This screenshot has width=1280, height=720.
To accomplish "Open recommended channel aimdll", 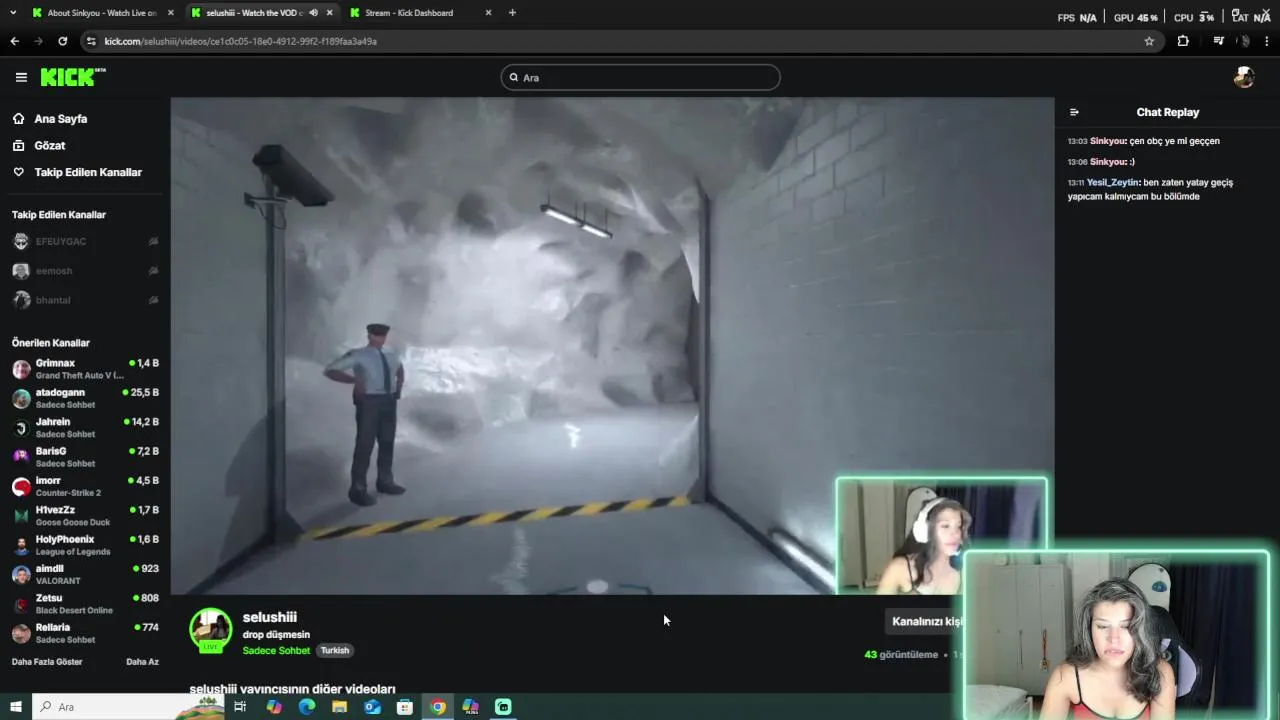I will pos(85,575).
